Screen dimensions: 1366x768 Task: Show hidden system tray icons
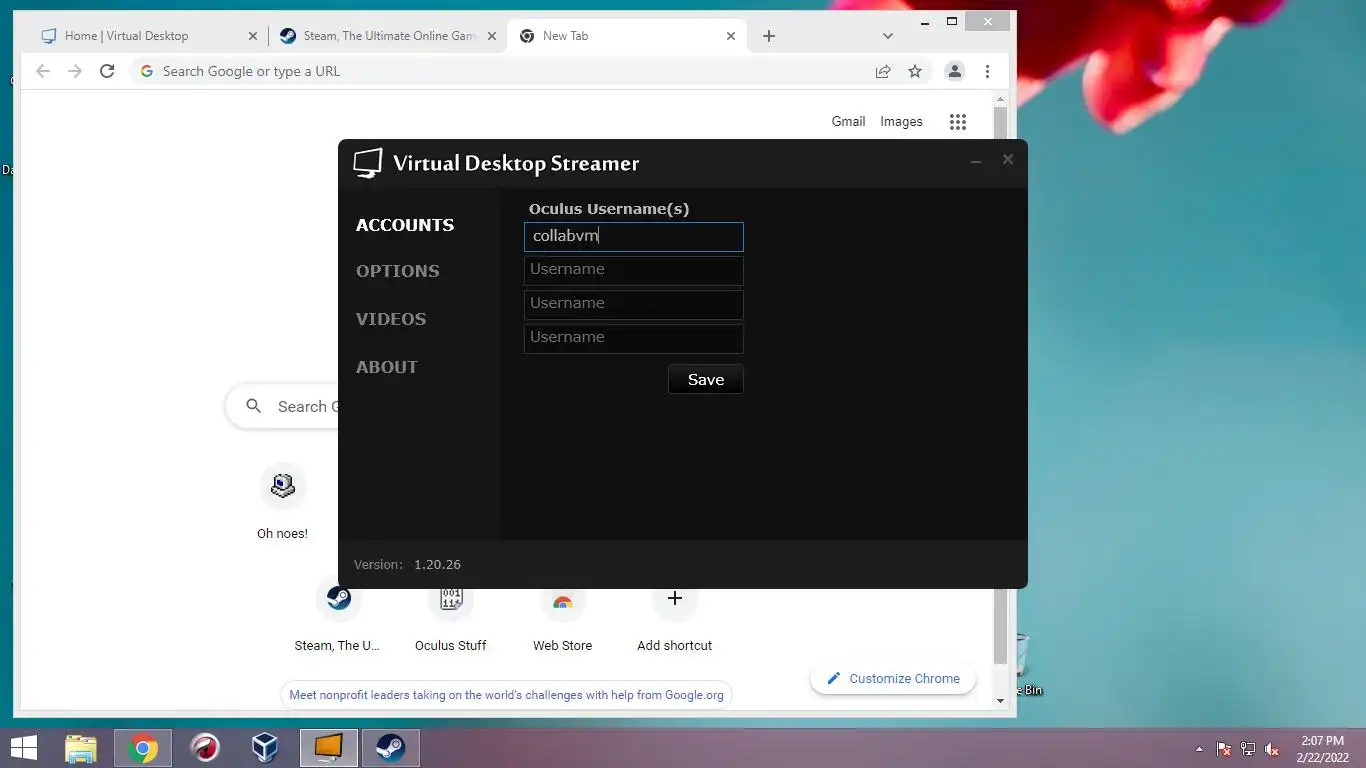[x=1199, y=749]
